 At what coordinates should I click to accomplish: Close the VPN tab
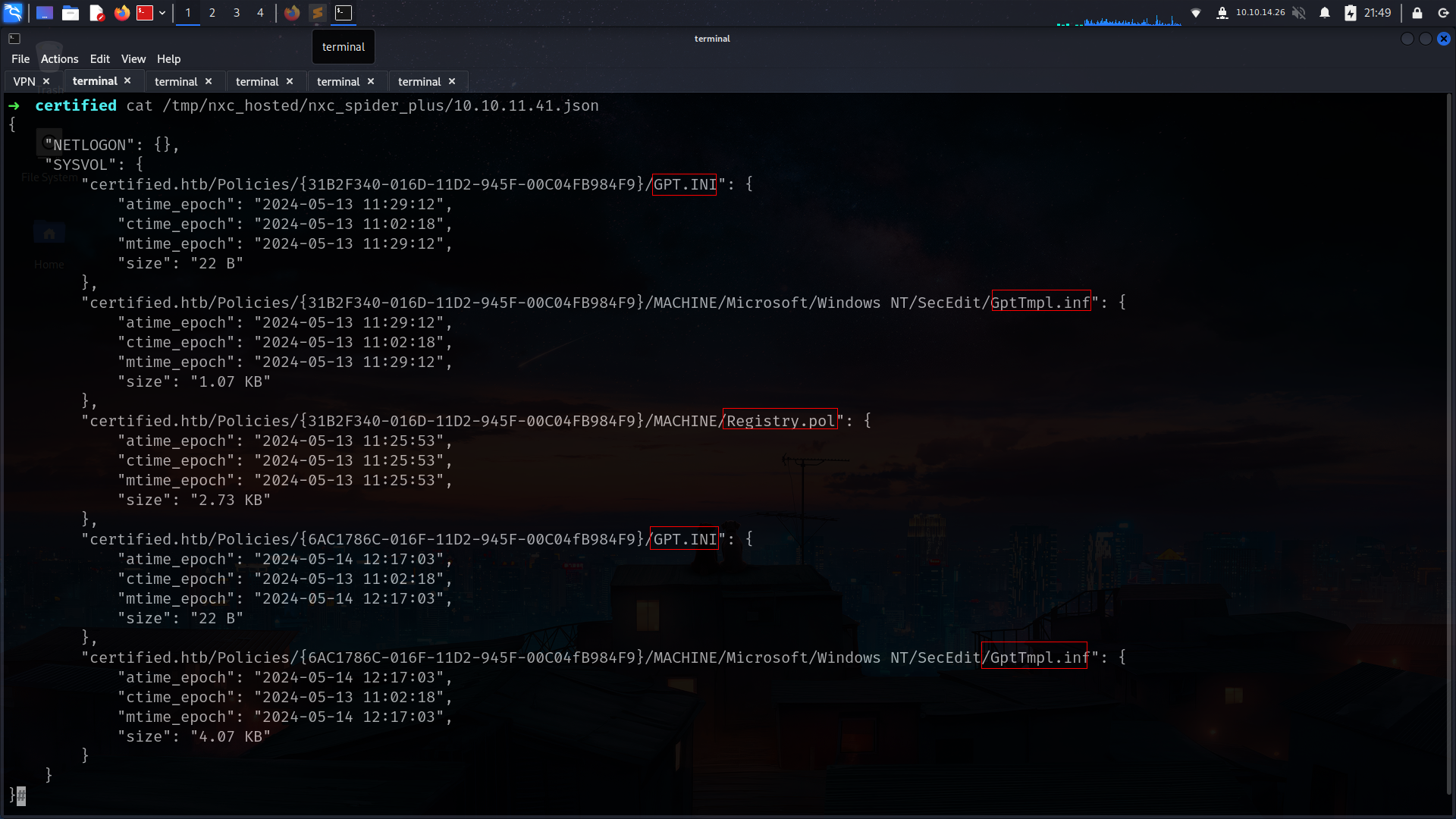[46, 81]
